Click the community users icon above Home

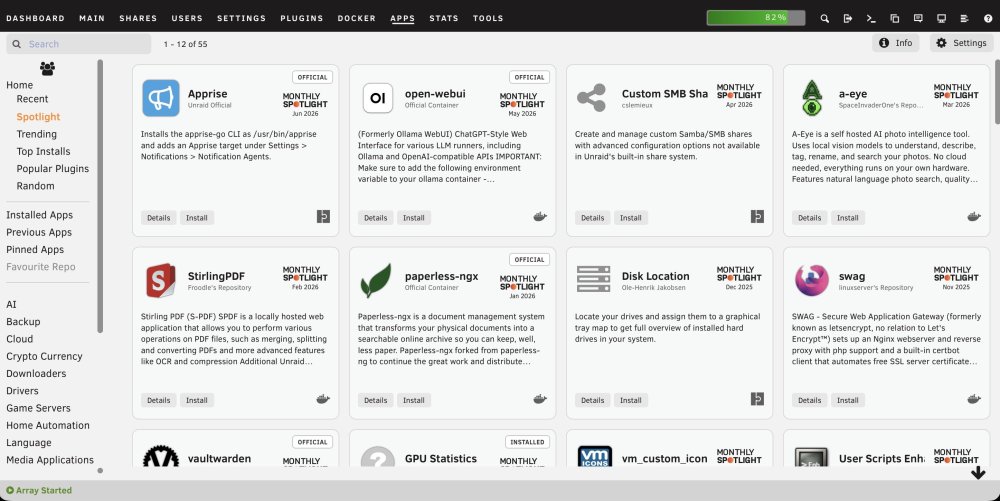coord(47,68)
